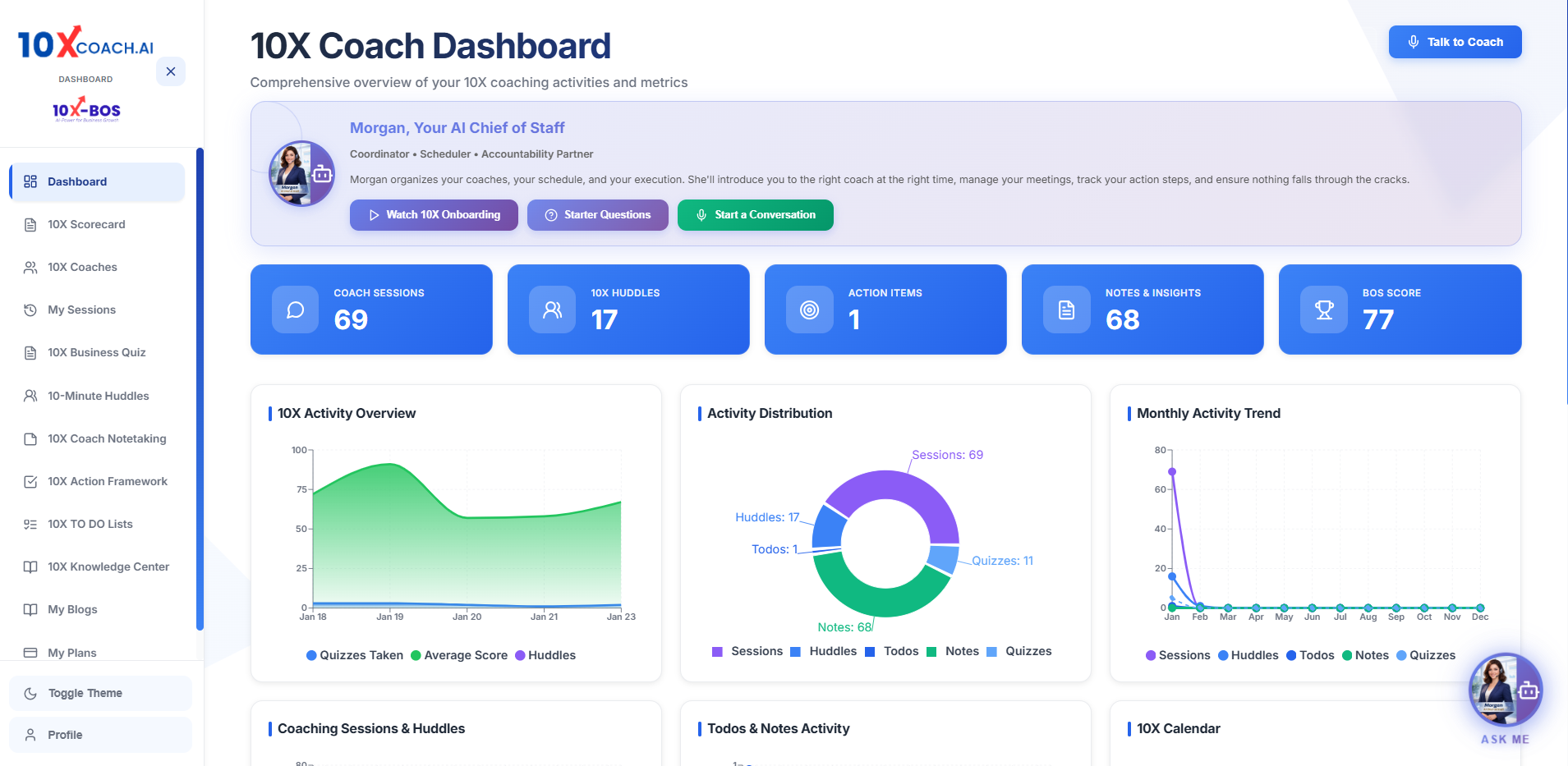The width and height of the screenshot is (1568, 766).
Task: Click the Talk to Coach button
Action: 1455,42
